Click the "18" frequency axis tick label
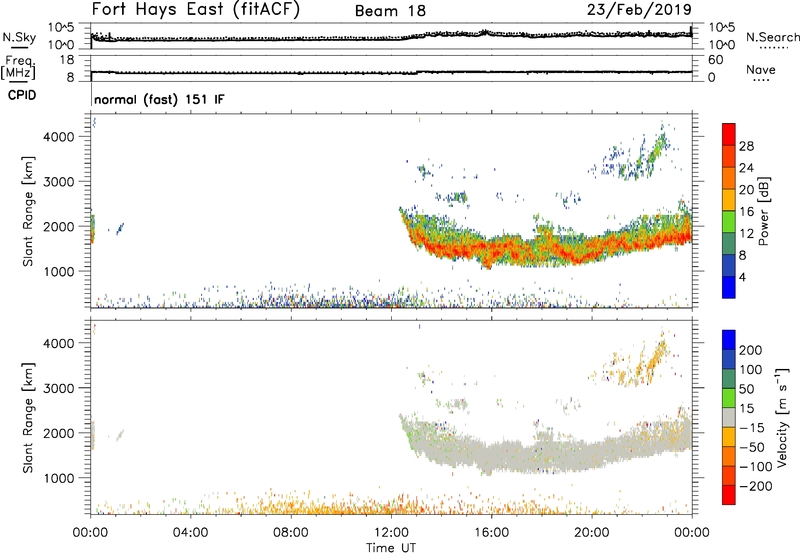The width and height of the screenshot is (800, 554). pyautogui.click(x=67, y=60)
